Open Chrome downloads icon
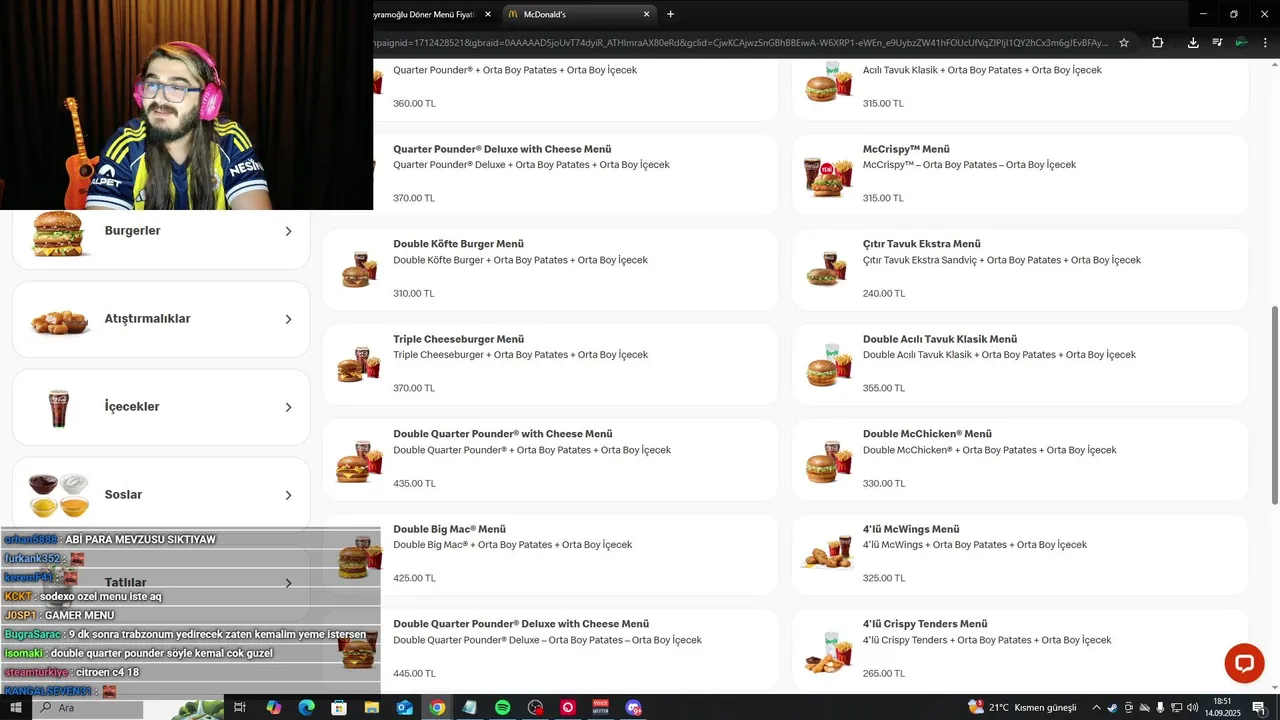This screenshot has width=1280, height=720. (1193, 43)
